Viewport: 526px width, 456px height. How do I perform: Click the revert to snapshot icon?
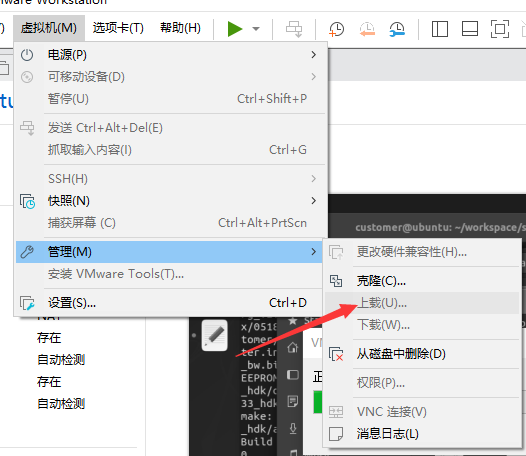pos(367,29)
